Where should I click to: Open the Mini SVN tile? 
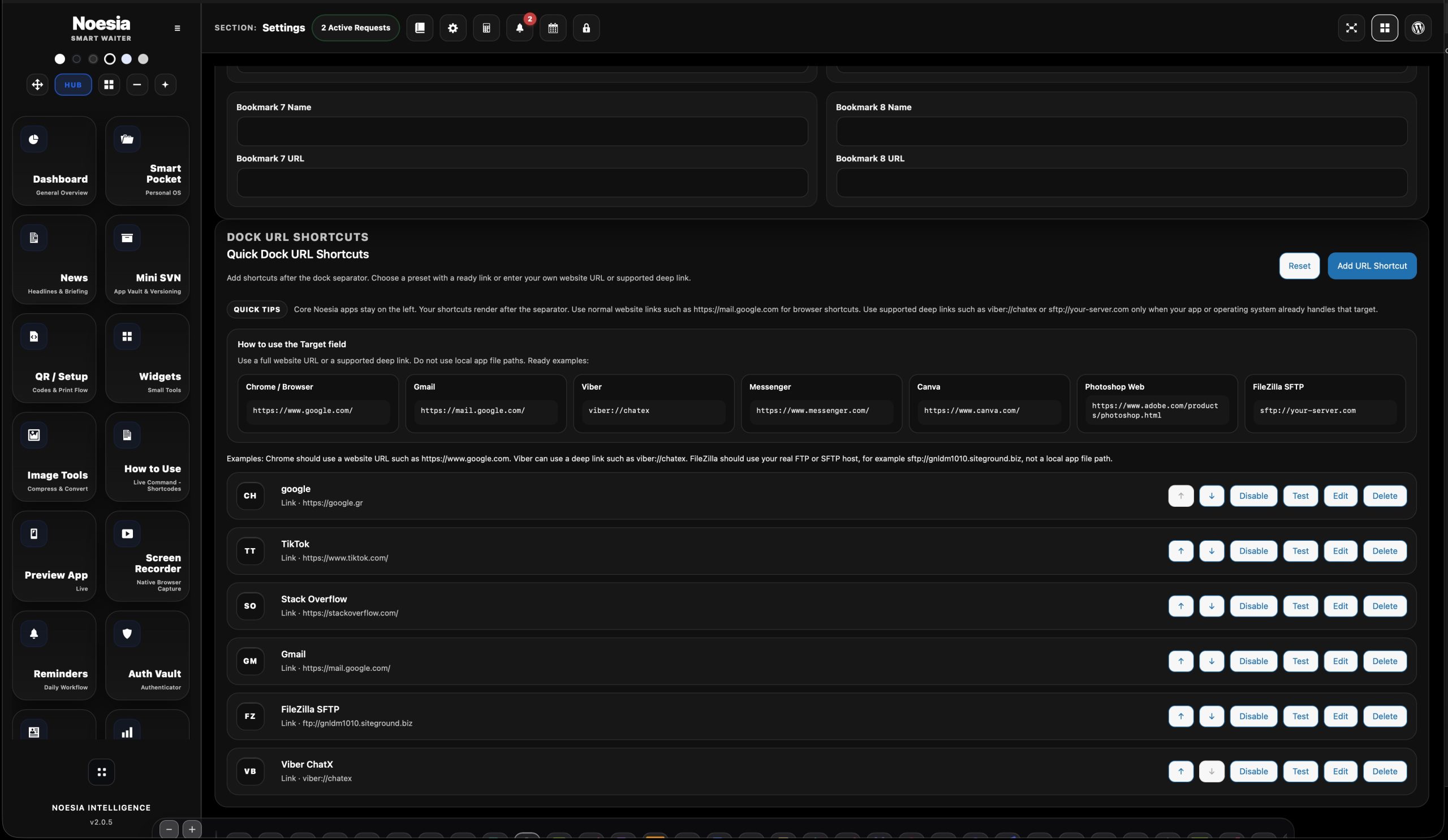tap(147, 259)
